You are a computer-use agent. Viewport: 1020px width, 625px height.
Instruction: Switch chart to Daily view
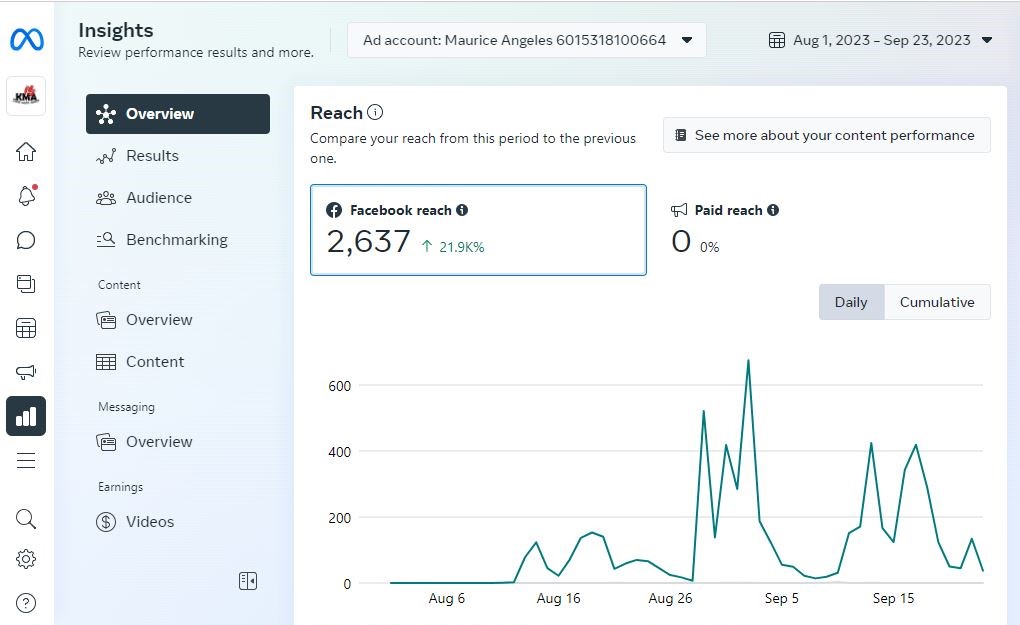[x=851, y=302]
